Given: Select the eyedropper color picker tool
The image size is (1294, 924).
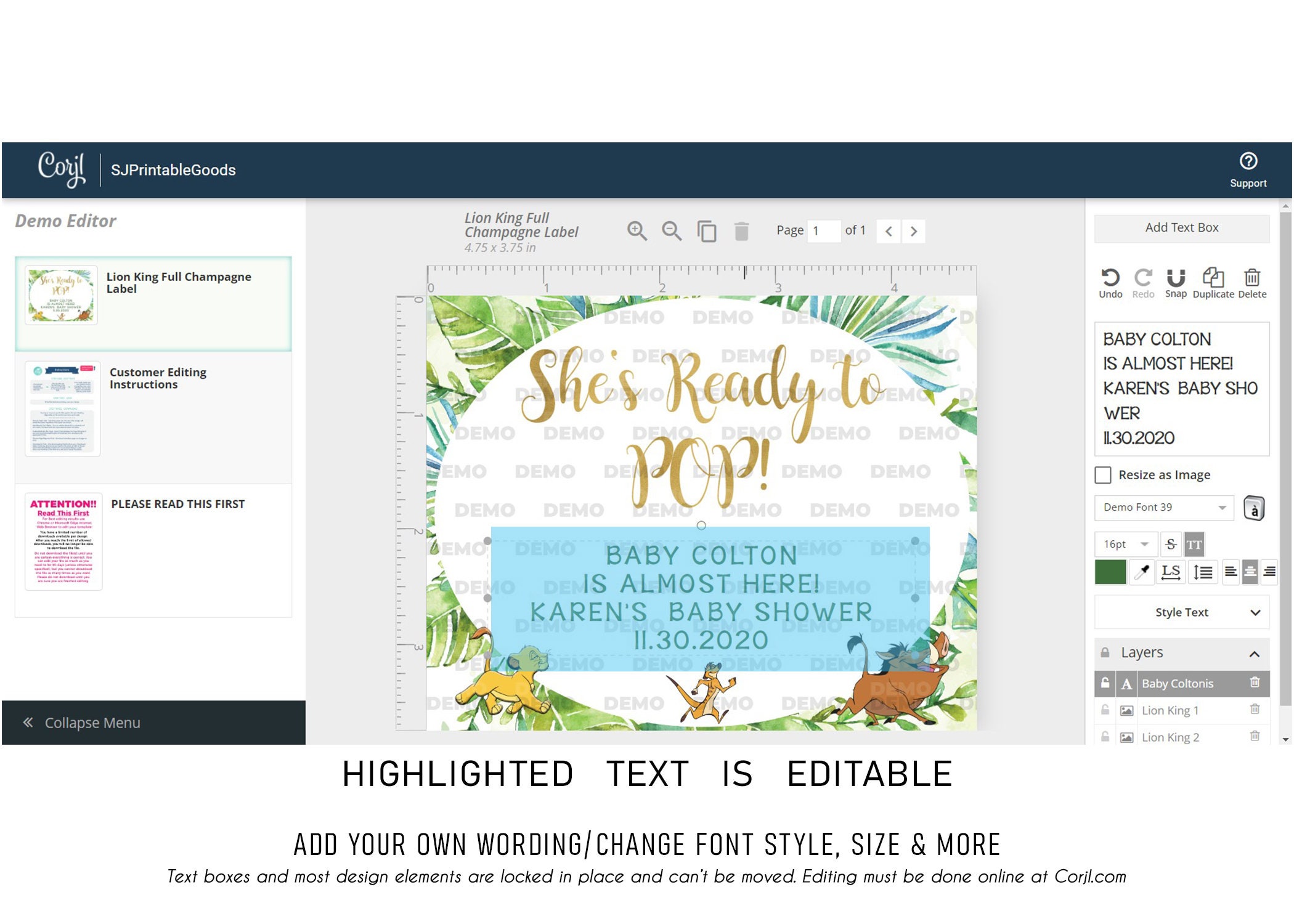Looking at the screenshot, I should (1142, 572).
